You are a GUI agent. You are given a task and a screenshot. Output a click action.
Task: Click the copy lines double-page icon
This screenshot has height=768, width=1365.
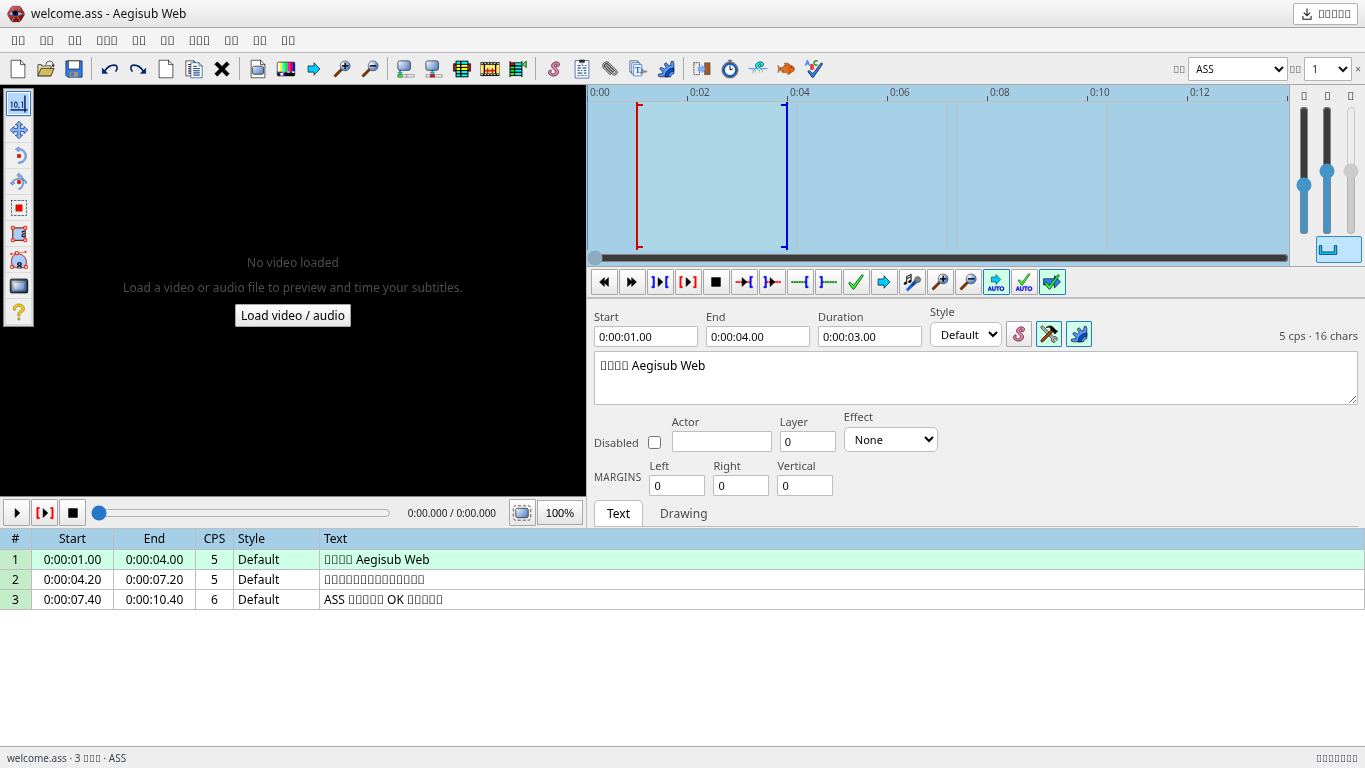coord(193,69)
